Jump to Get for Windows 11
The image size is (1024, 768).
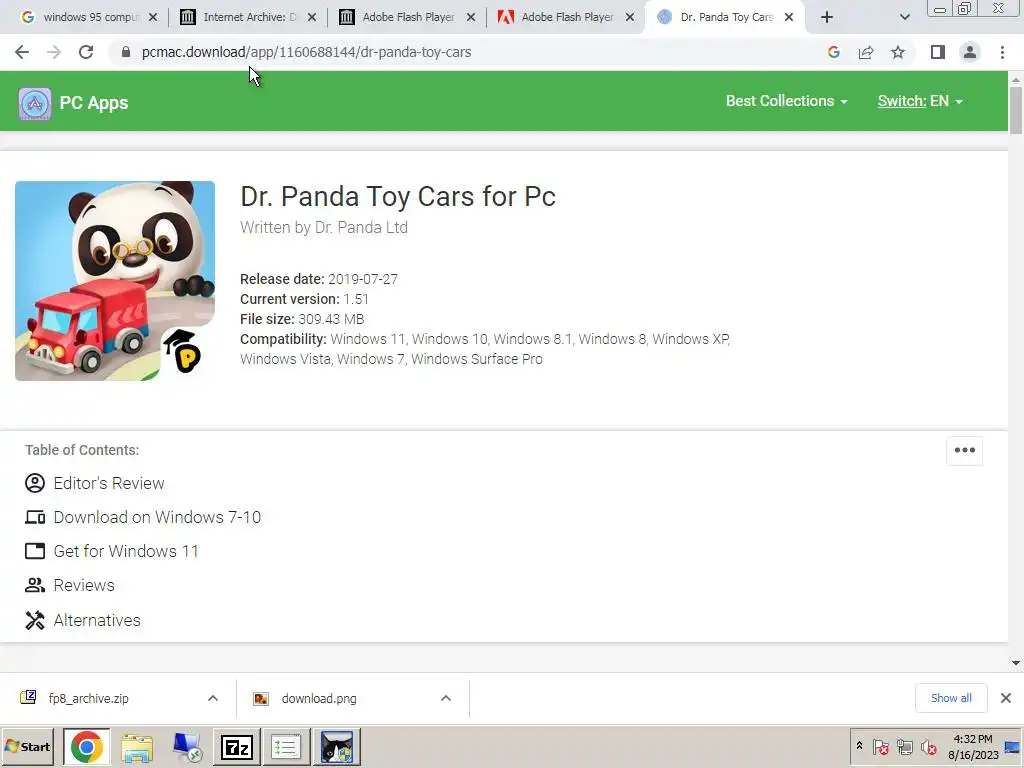coord(125,551)
